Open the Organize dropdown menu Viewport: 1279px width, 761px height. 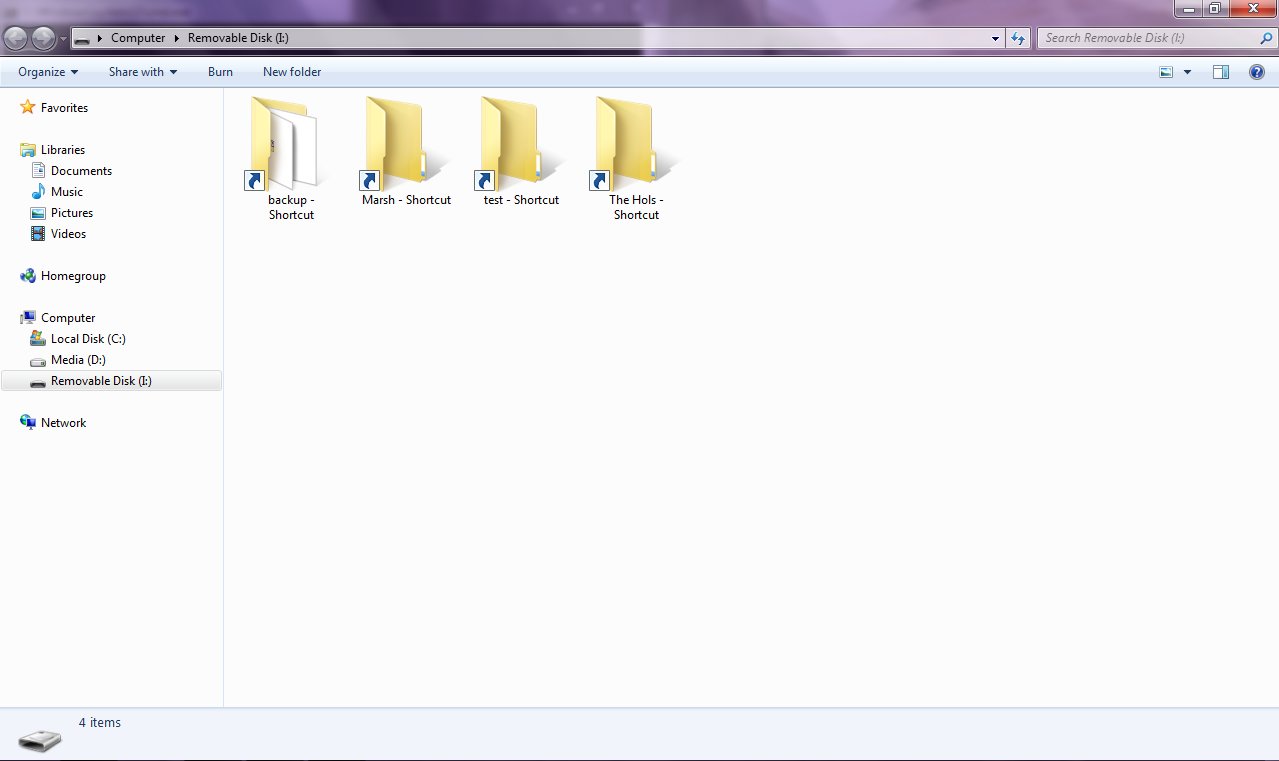pyautogui.click(x=45, y=71)
